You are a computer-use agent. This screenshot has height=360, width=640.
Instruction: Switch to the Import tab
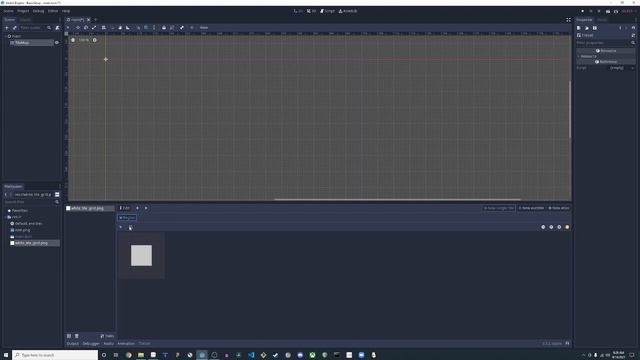click(25, 20)
